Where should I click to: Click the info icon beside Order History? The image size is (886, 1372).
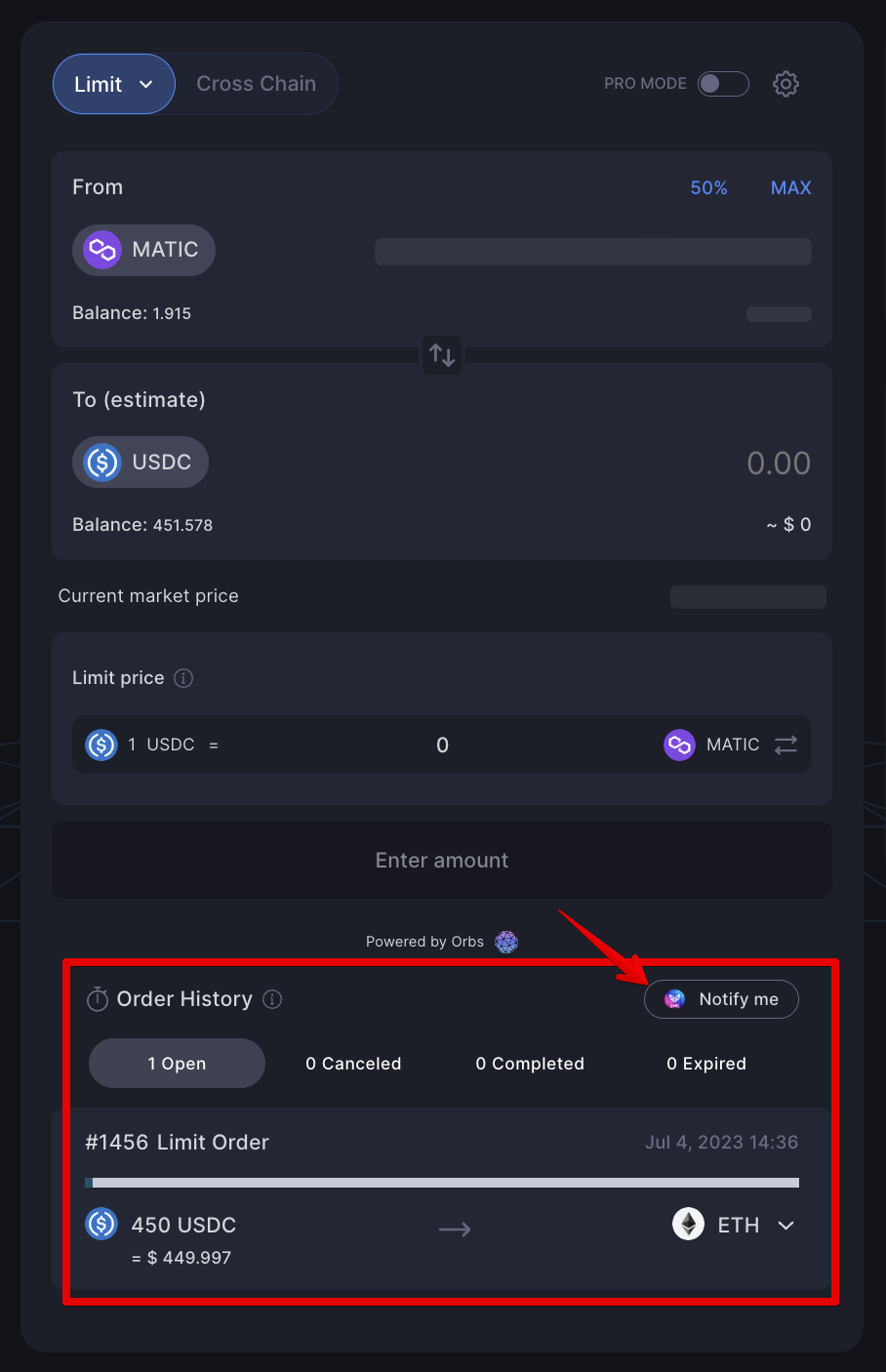271,999
